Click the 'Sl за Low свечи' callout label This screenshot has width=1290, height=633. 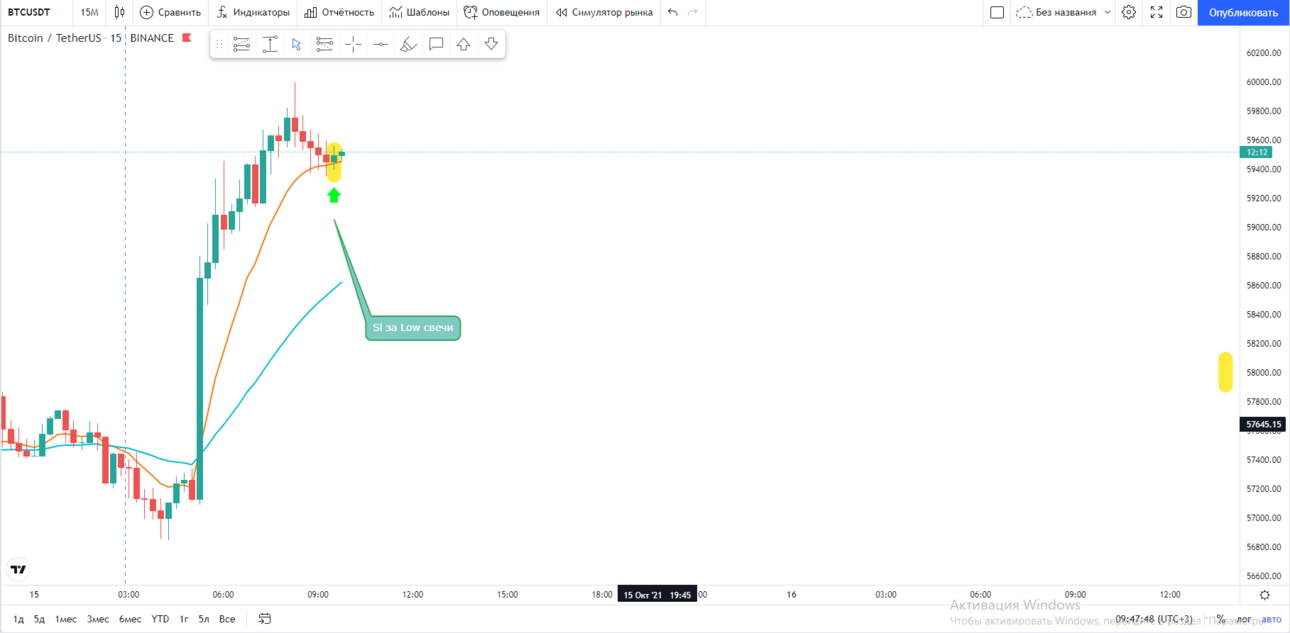pos(412,328)
